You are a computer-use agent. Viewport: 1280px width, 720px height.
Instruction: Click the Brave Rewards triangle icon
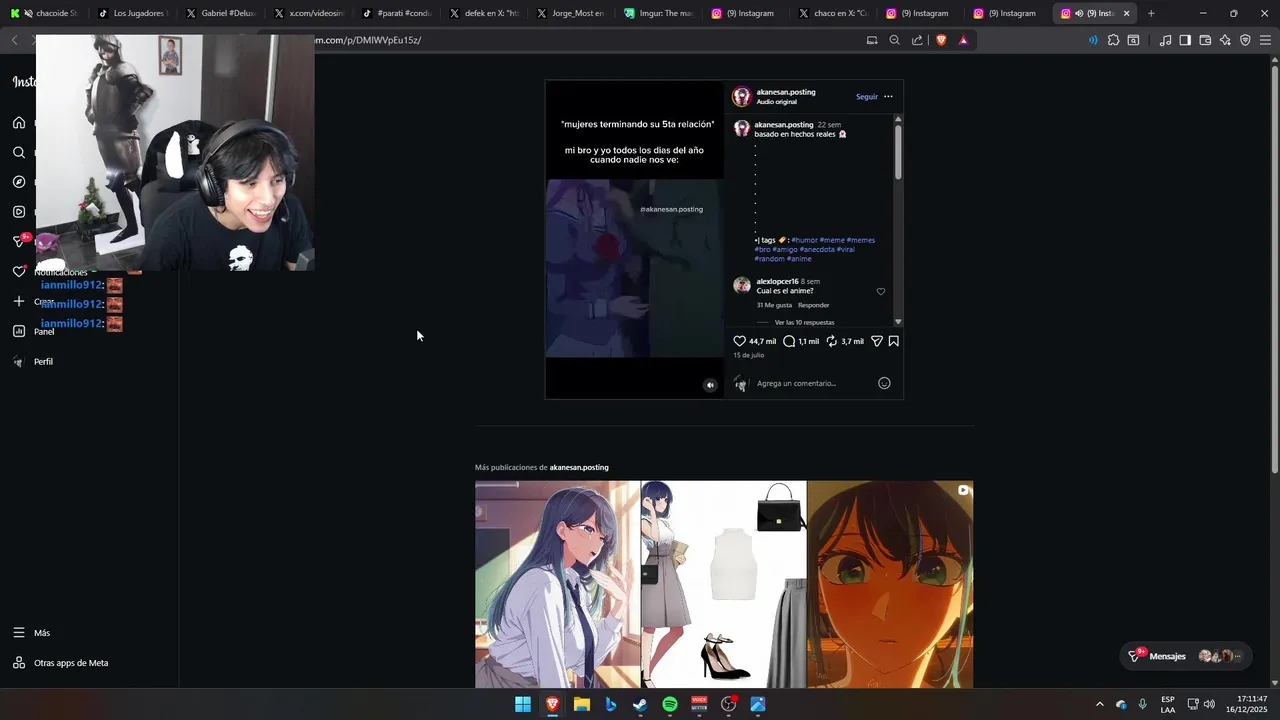pos(963,40)
